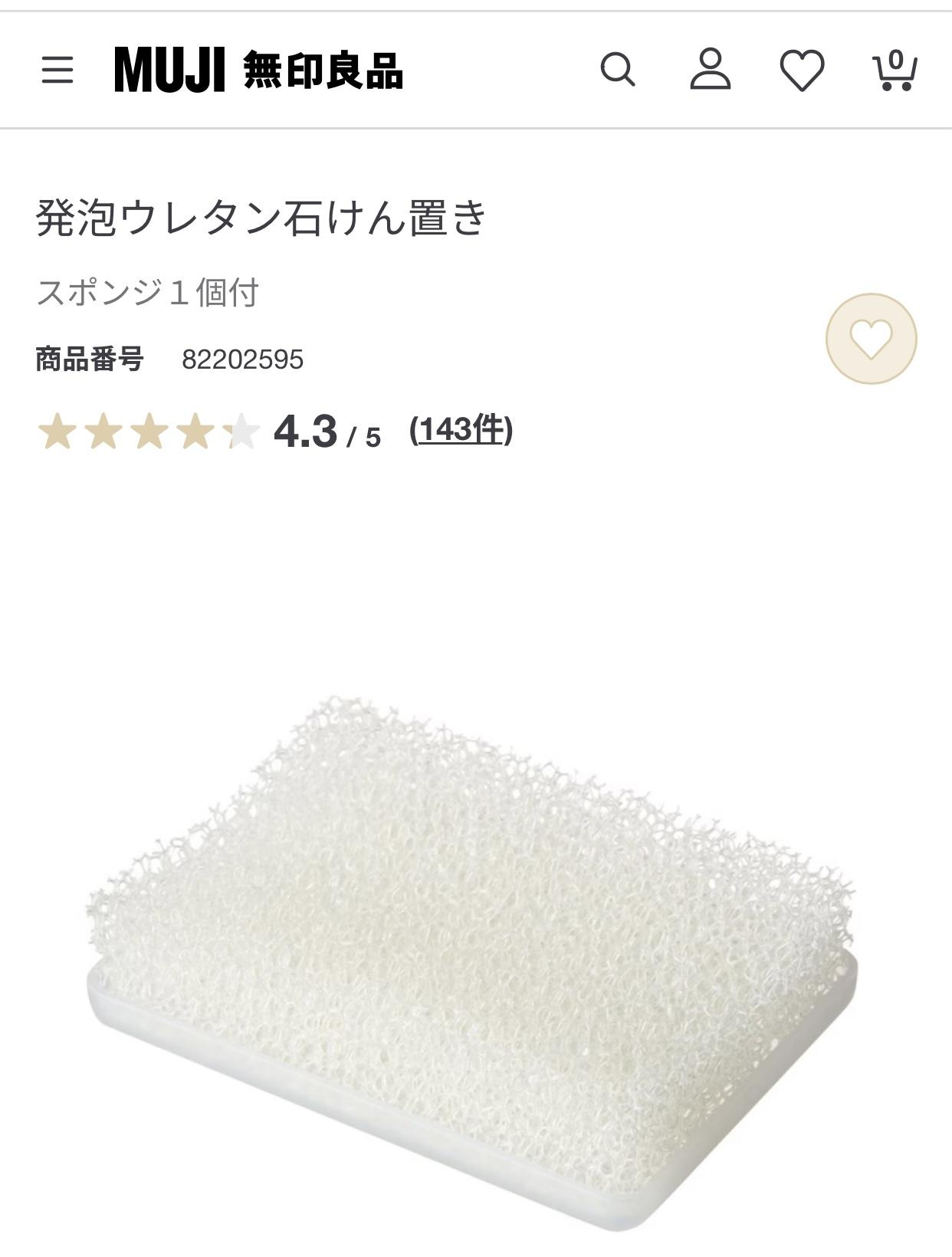The height and width of the screenshot is (1257, 952).
Task: Open the shopping cart icon
Action: click(x=895, y=71)
